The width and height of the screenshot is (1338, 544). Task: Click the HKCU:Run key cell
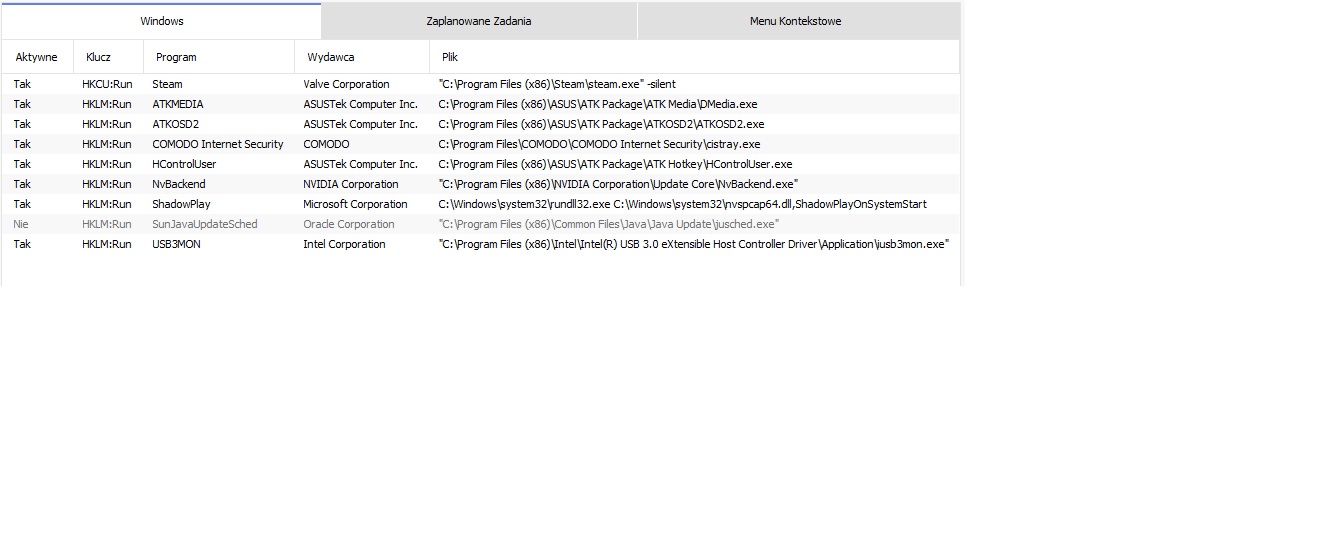pyautogui.click(x=107, y=84)
